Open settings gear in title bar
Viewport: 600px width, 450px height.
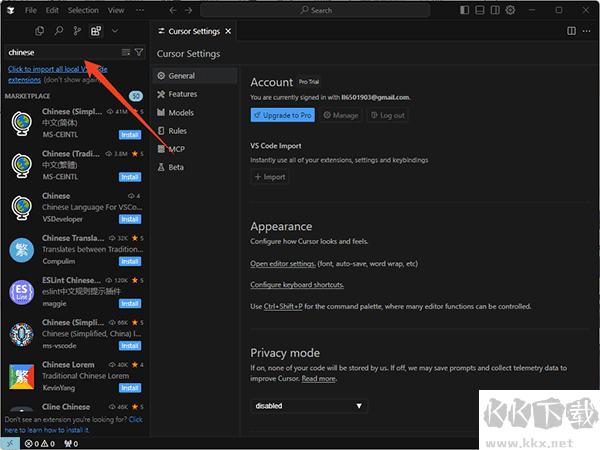click(x=509, y=10)
